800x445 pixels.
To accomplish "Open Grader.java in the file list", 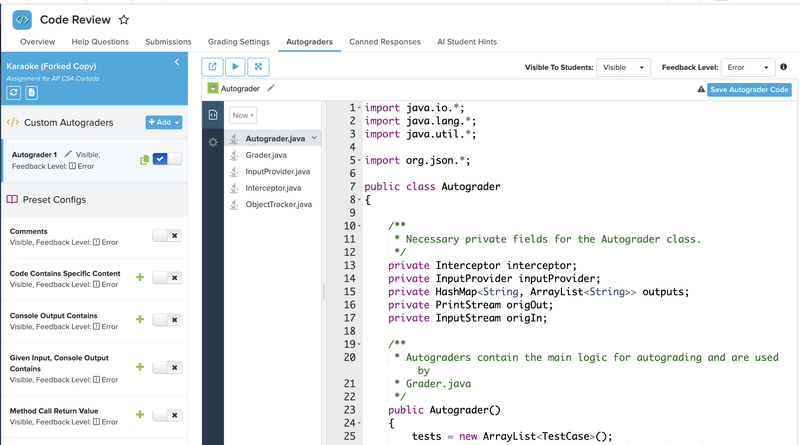I will pos(265,155).
